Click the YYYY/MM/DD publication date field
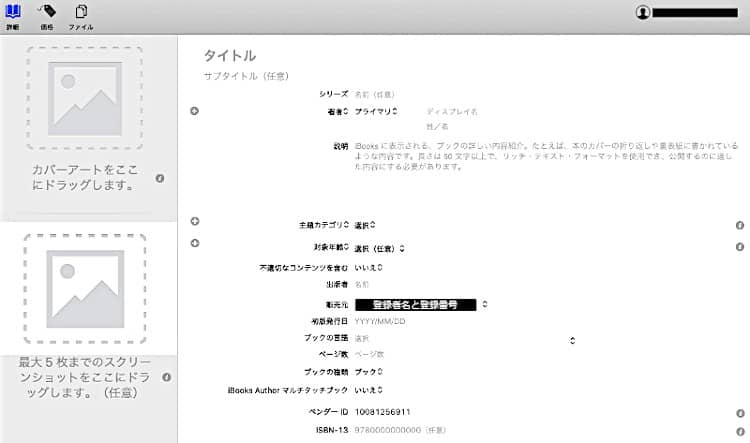The width and height of the screenshot is (750, 443). pyautogui.click(x=380, y=321)
